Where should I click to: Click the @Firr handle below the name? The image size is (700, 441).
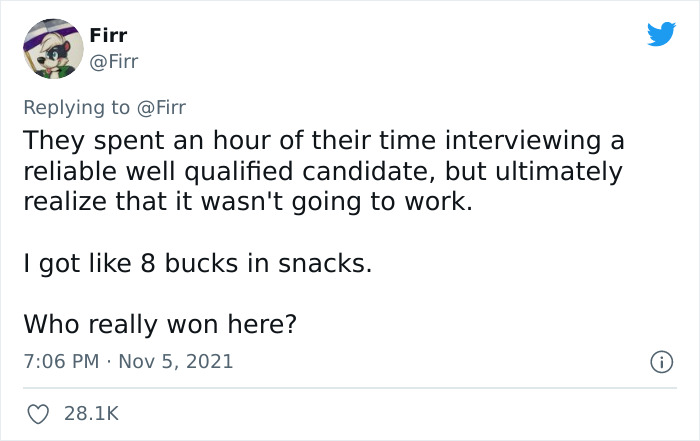(114, 62)
